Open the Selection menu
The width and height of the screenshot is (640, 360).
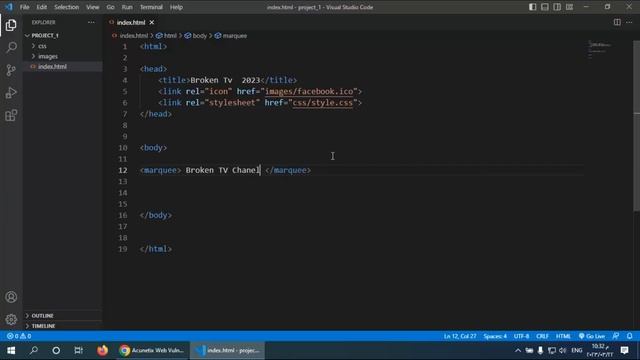tap(67, 7)
